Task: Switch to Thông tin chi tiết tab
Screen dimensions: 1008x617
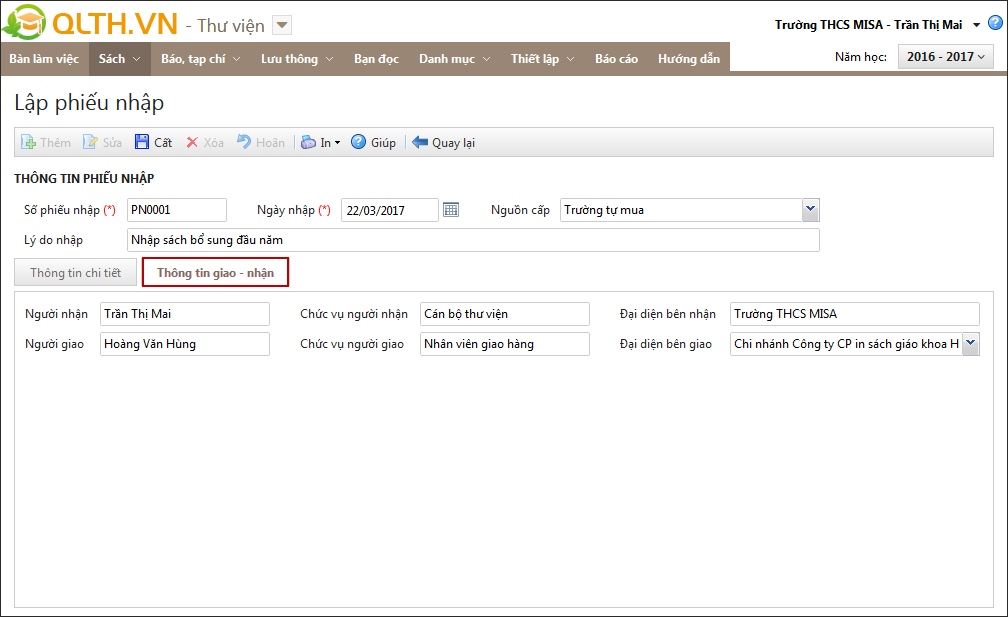Action: pos(75,272)
